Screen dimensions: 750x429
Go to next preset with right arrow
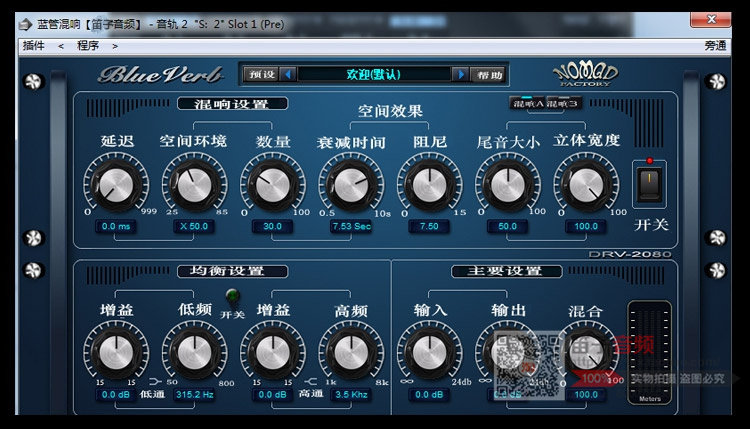tap(461, 75)
